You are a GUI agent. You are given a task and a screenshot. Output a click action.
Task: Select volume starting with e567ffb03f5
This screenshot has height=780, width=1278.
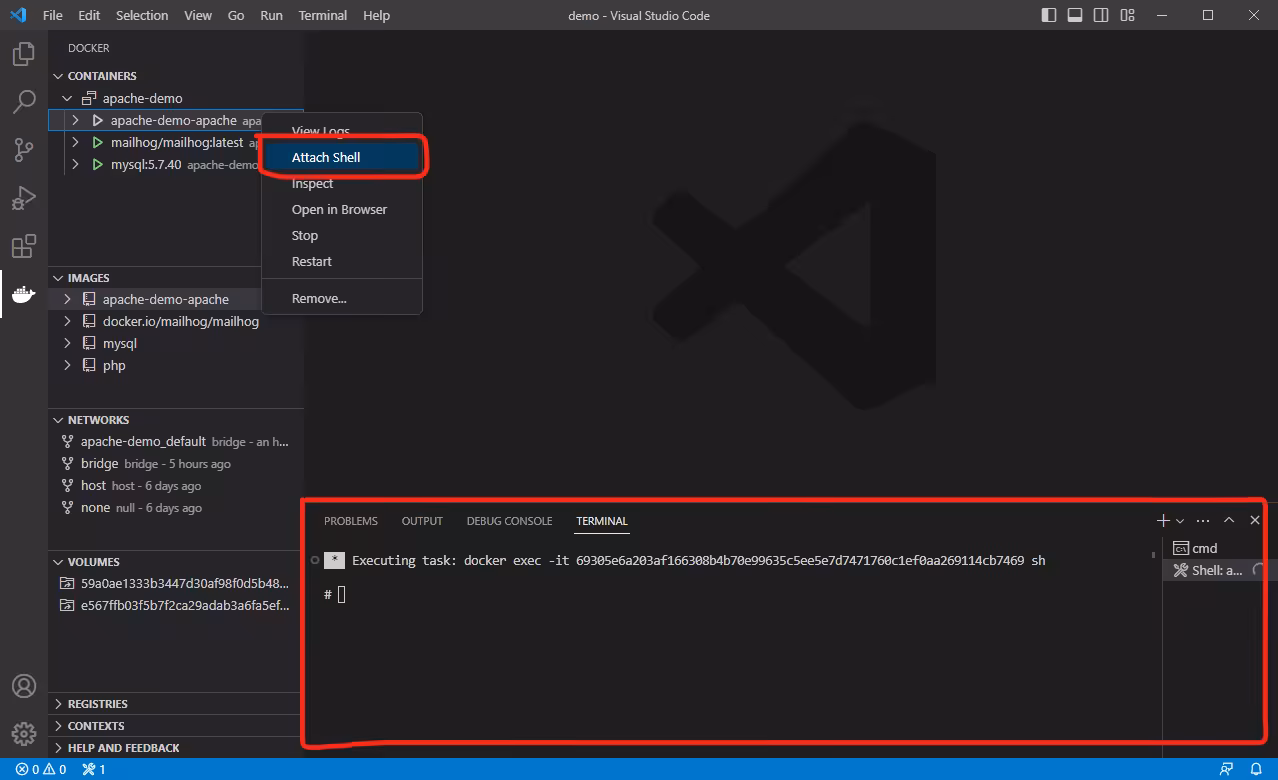[176, 605]
